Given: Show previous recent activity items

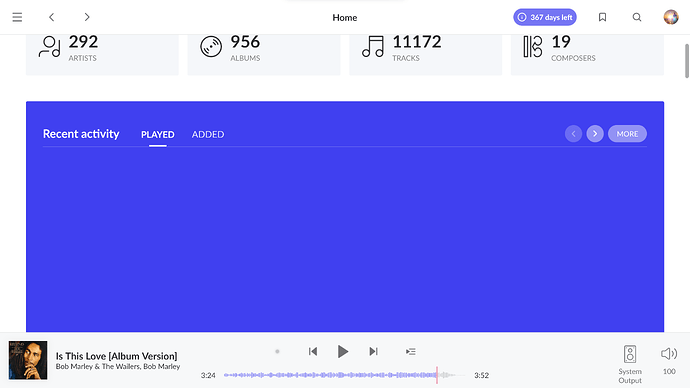Looking at the screenshot, I should point(573,134).
